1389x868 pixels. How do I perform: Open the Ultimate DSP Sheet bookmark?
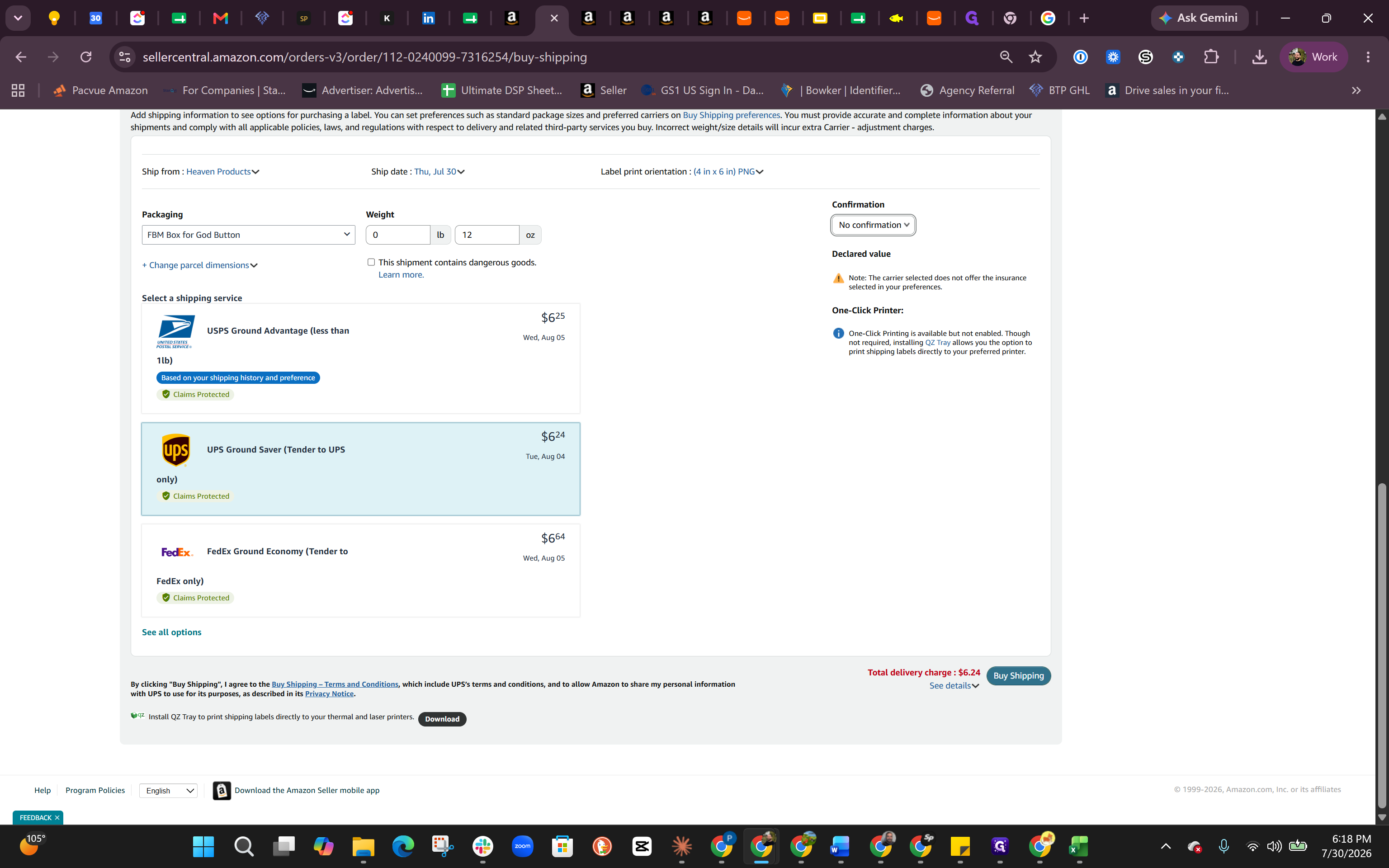click(502, 90)
